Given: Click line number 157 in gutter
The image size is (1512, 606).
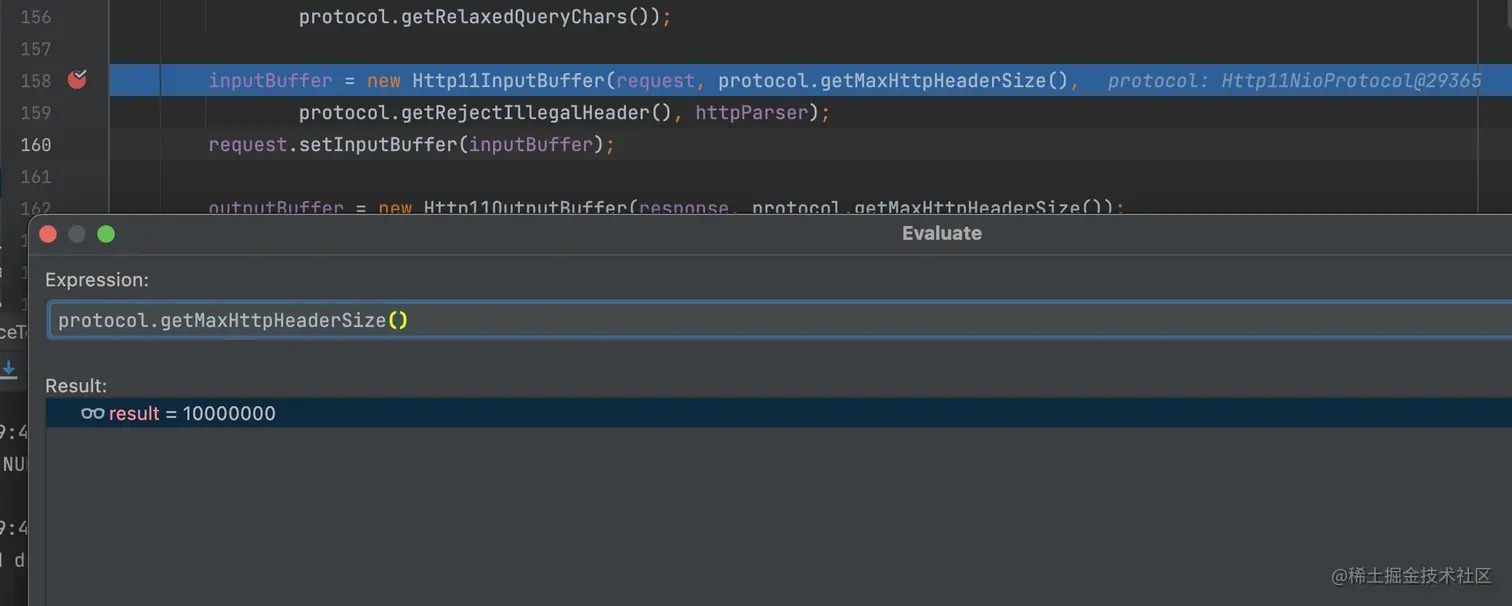Looking at the screenshot, I should [36, 49].
